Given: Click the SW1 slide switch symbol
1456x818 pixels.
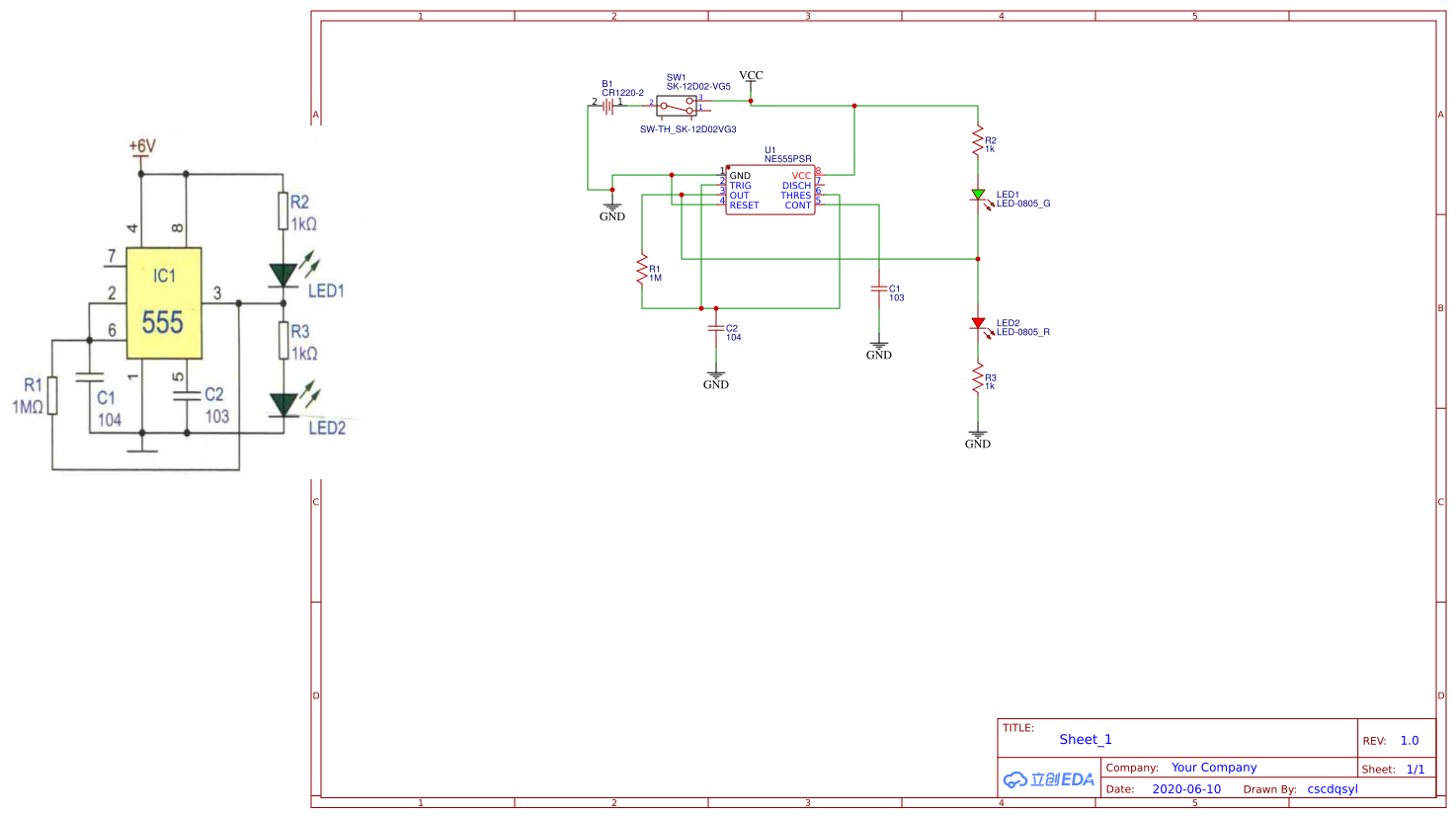Looking at the screenshot, I should 677,105.
